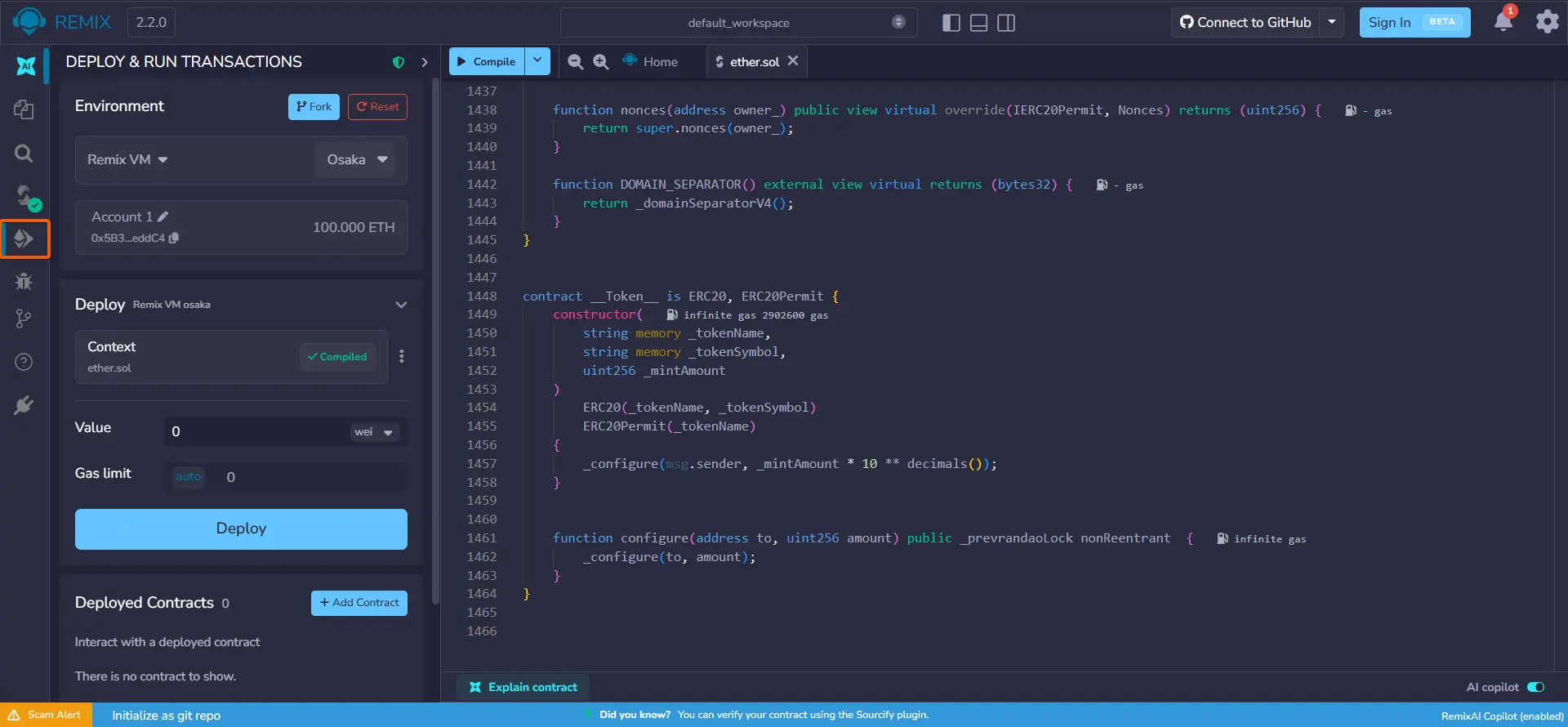Open notifications bell icon
This screenshot has width=1568, height=727.
[1503, 21]
